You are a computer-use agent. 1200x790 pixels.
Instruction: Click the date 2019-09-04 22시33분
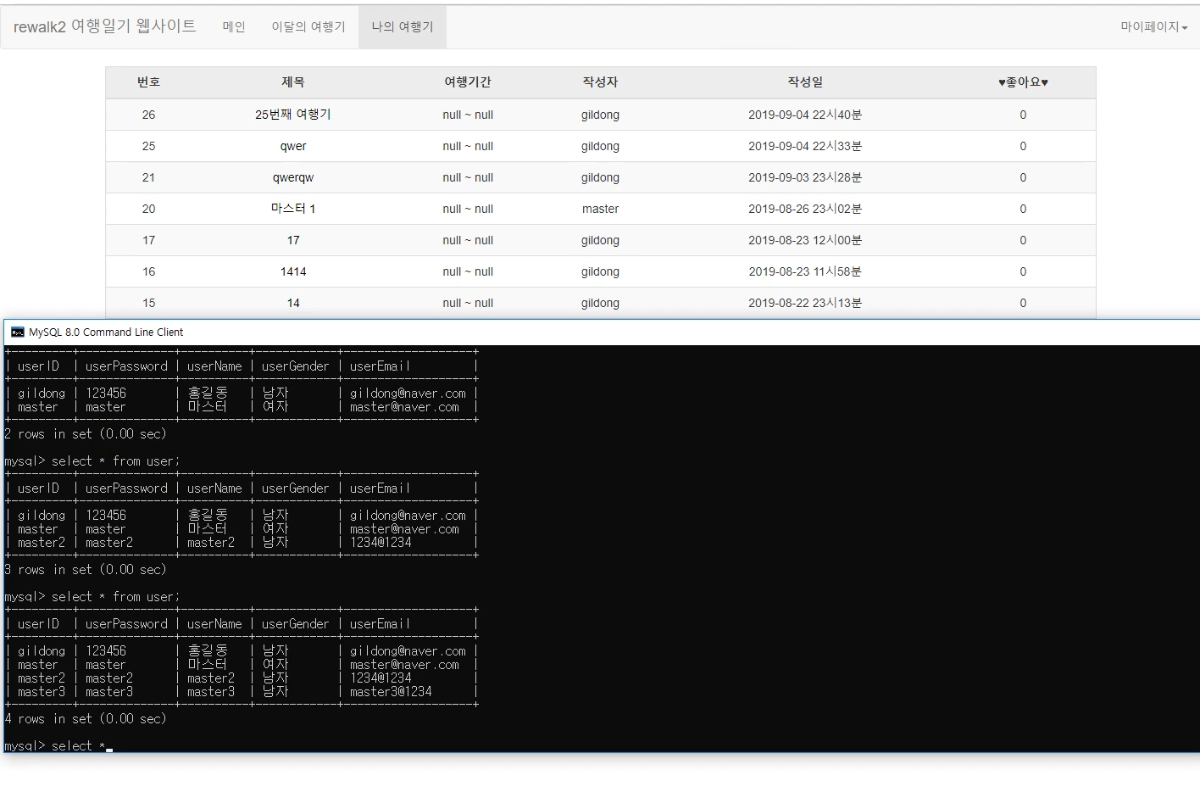[805, 146]
